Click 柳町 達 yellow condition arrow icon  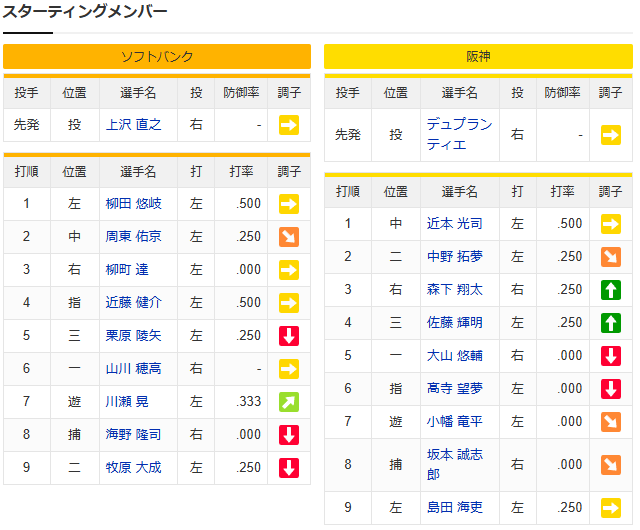click(x=289, y=270)
